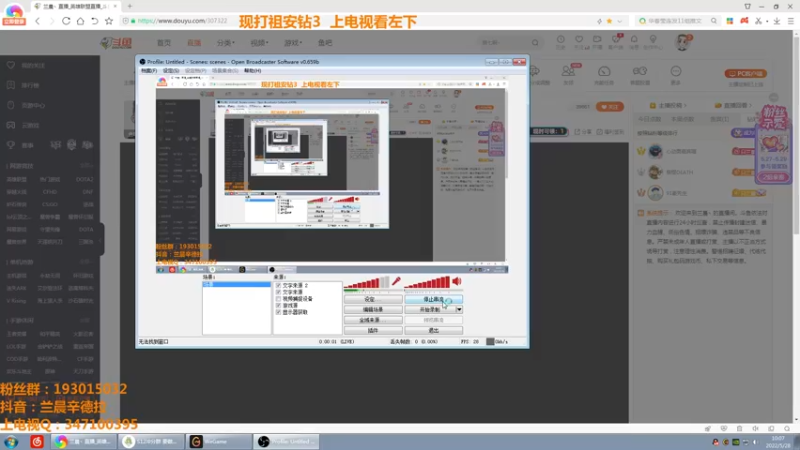Click OBS 全域来源 button
Screen dimensions: 800x450
pyautogui.click(x=373, y=320)
